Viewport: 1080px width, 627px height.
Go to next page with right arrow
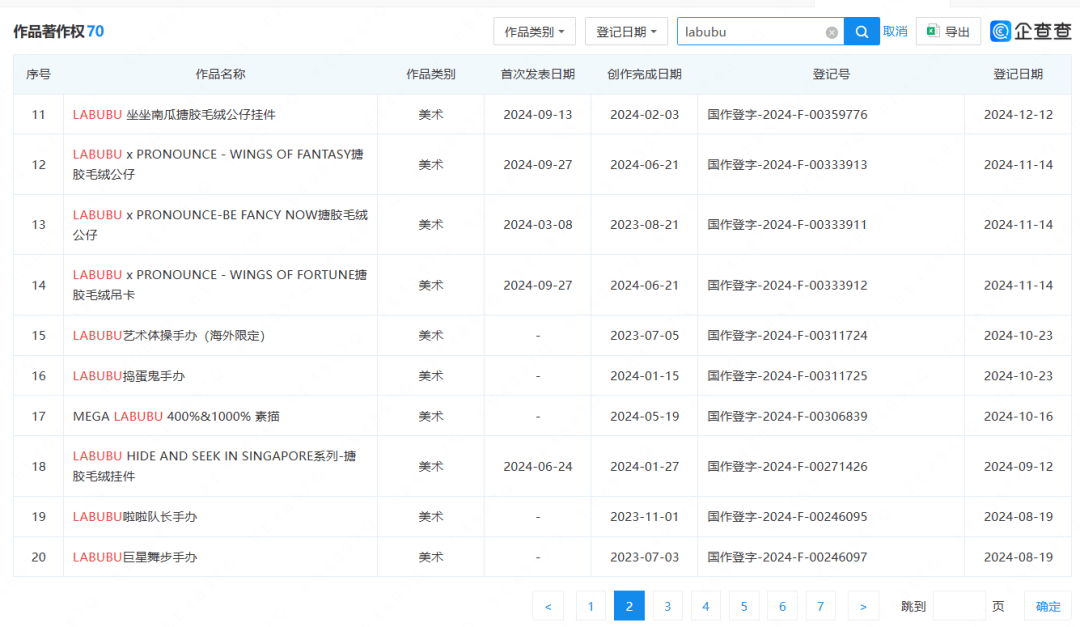862,606
